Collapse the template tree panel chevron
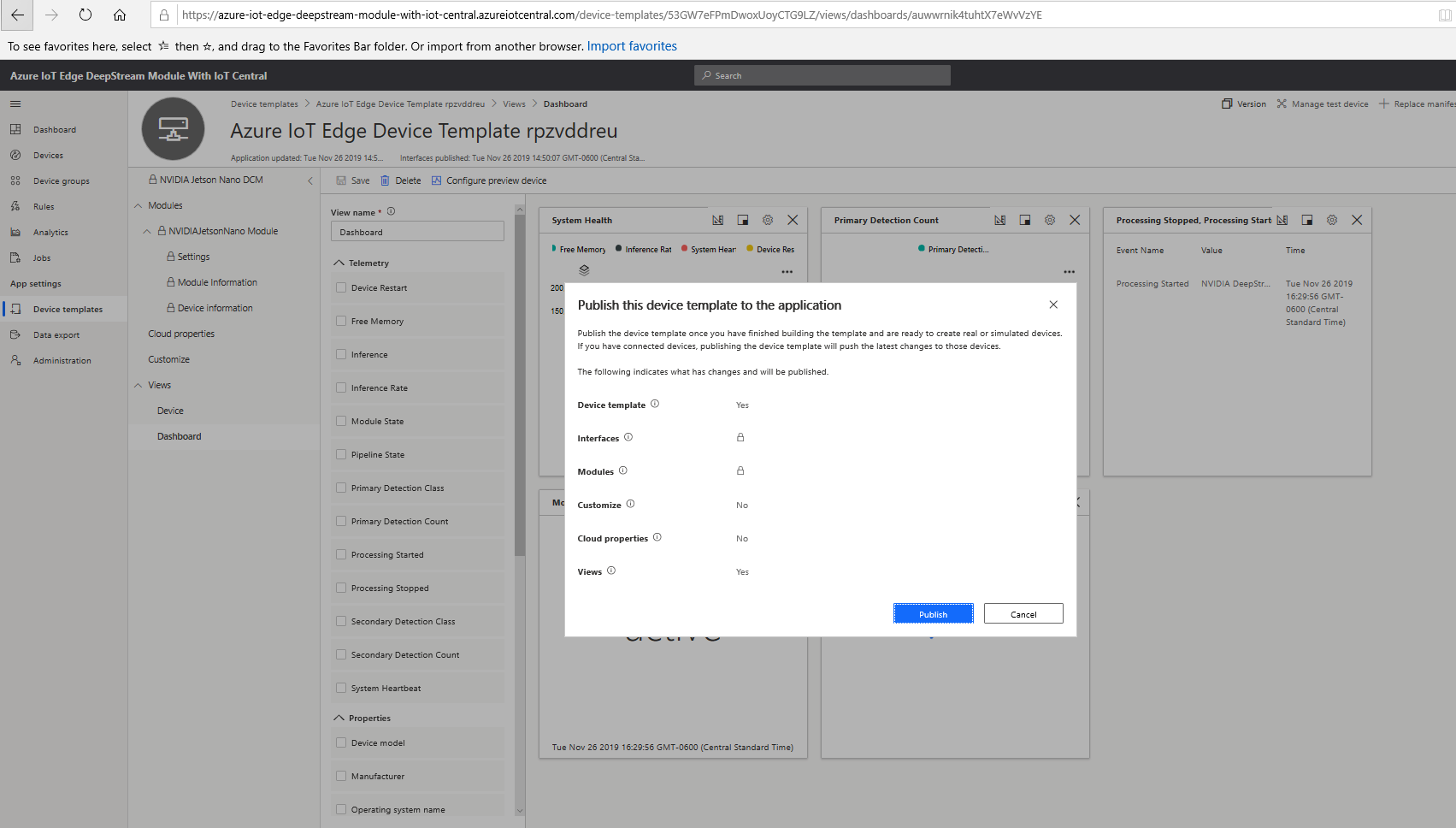Viewport: 1456px width, 828px height. (310, 180)
